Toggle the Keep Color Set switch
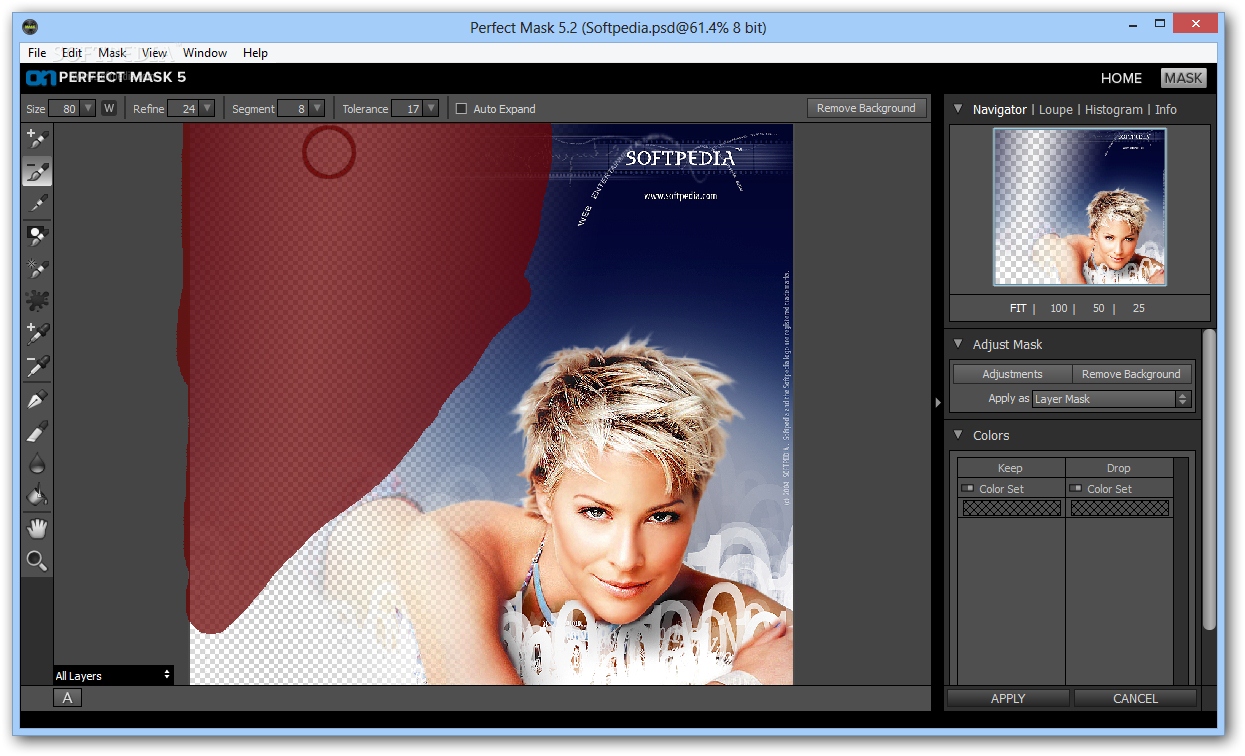The image size is (1245, 756). (x=967, y=488)
